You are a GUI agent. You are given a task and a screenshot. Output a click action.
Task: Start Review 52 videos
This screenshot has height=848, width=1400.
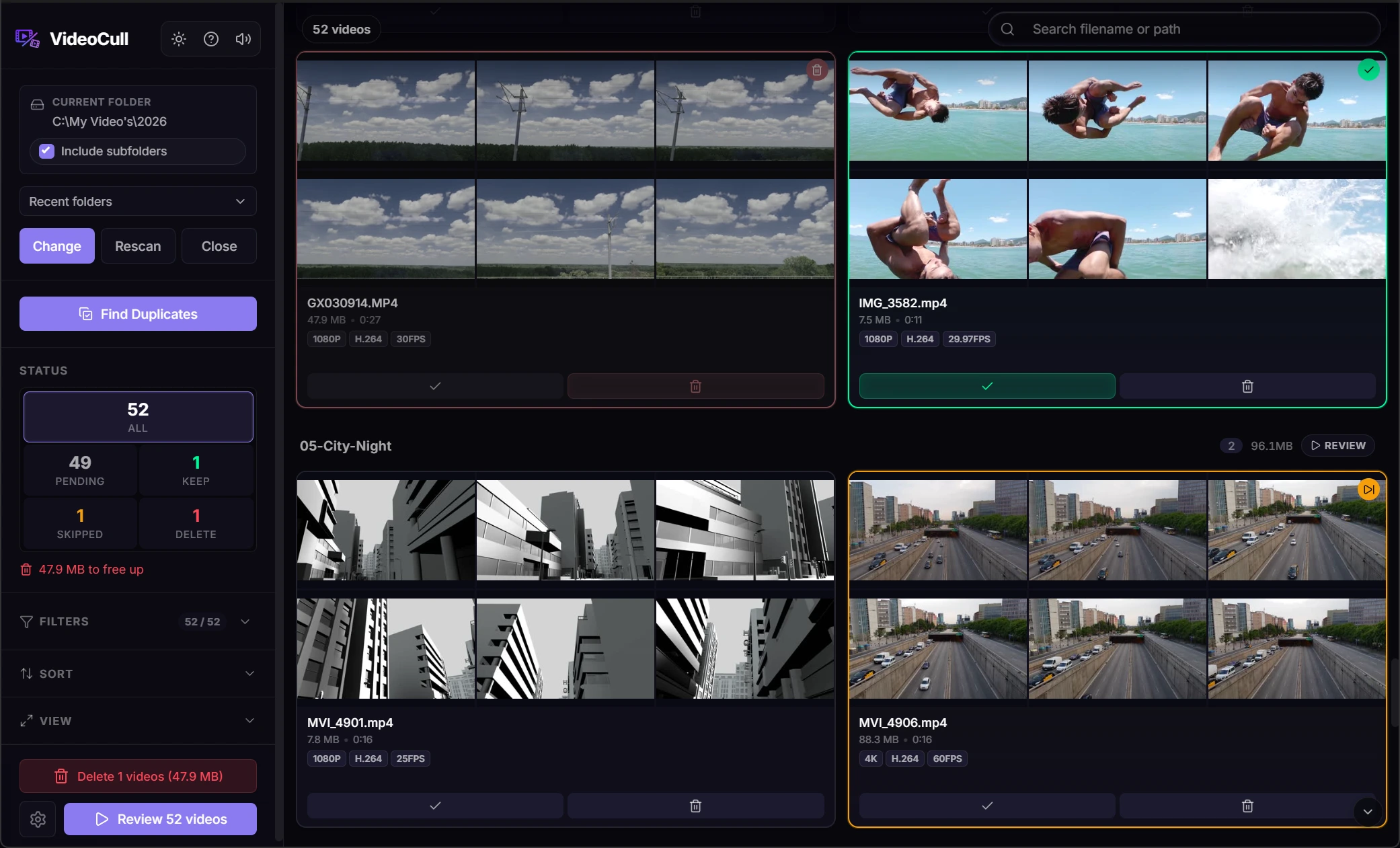[160, 819]
